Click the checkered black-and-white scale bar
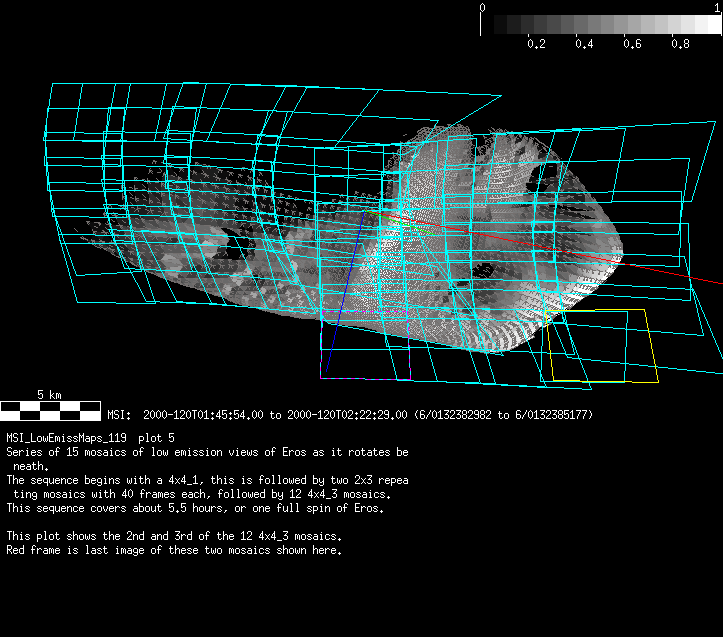This screenshot has width=723, height=637. pos(50,409)
